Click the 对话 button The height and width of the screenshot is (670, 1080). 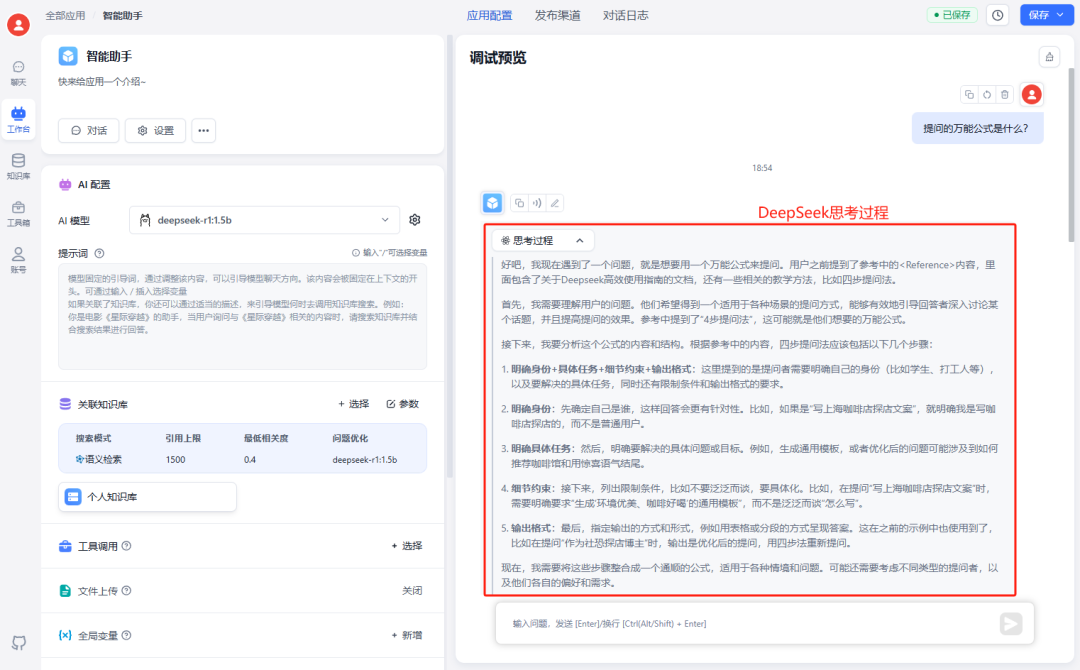[x=89, y=130]
